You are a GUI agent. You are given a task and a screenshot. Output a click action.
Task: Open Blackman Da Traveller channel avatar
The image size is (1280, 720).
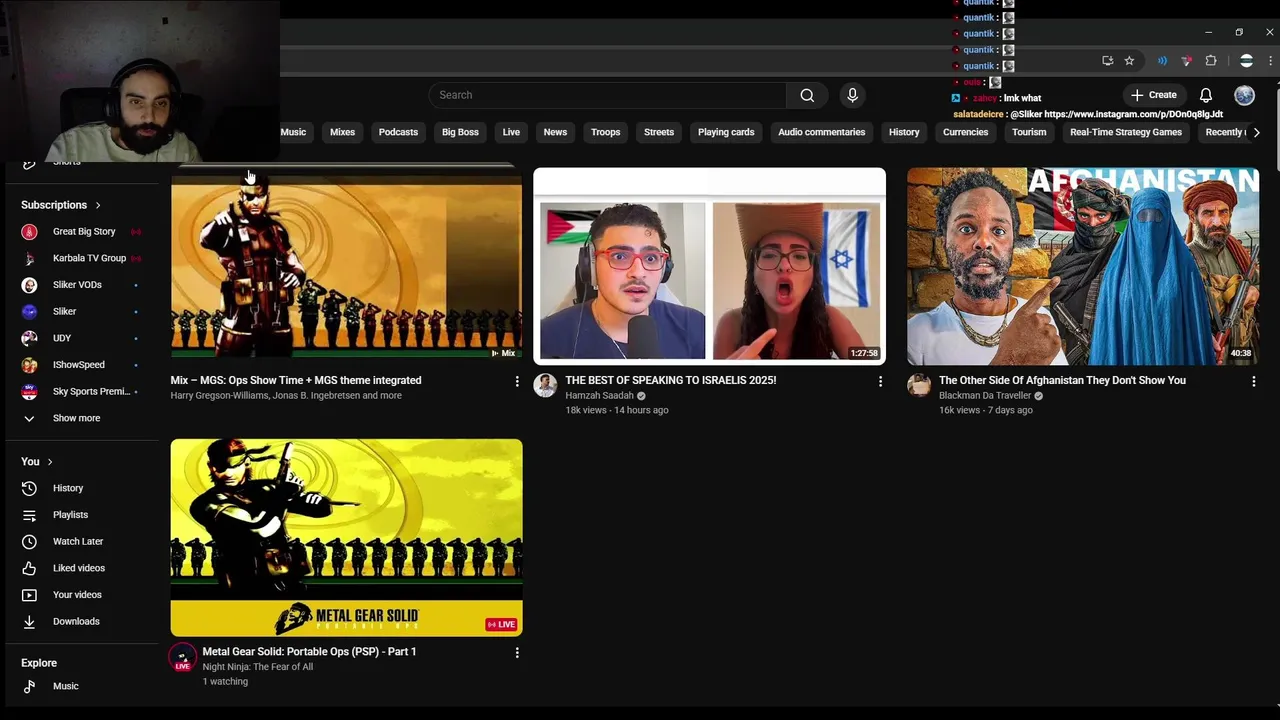click(x=919, y=386)
